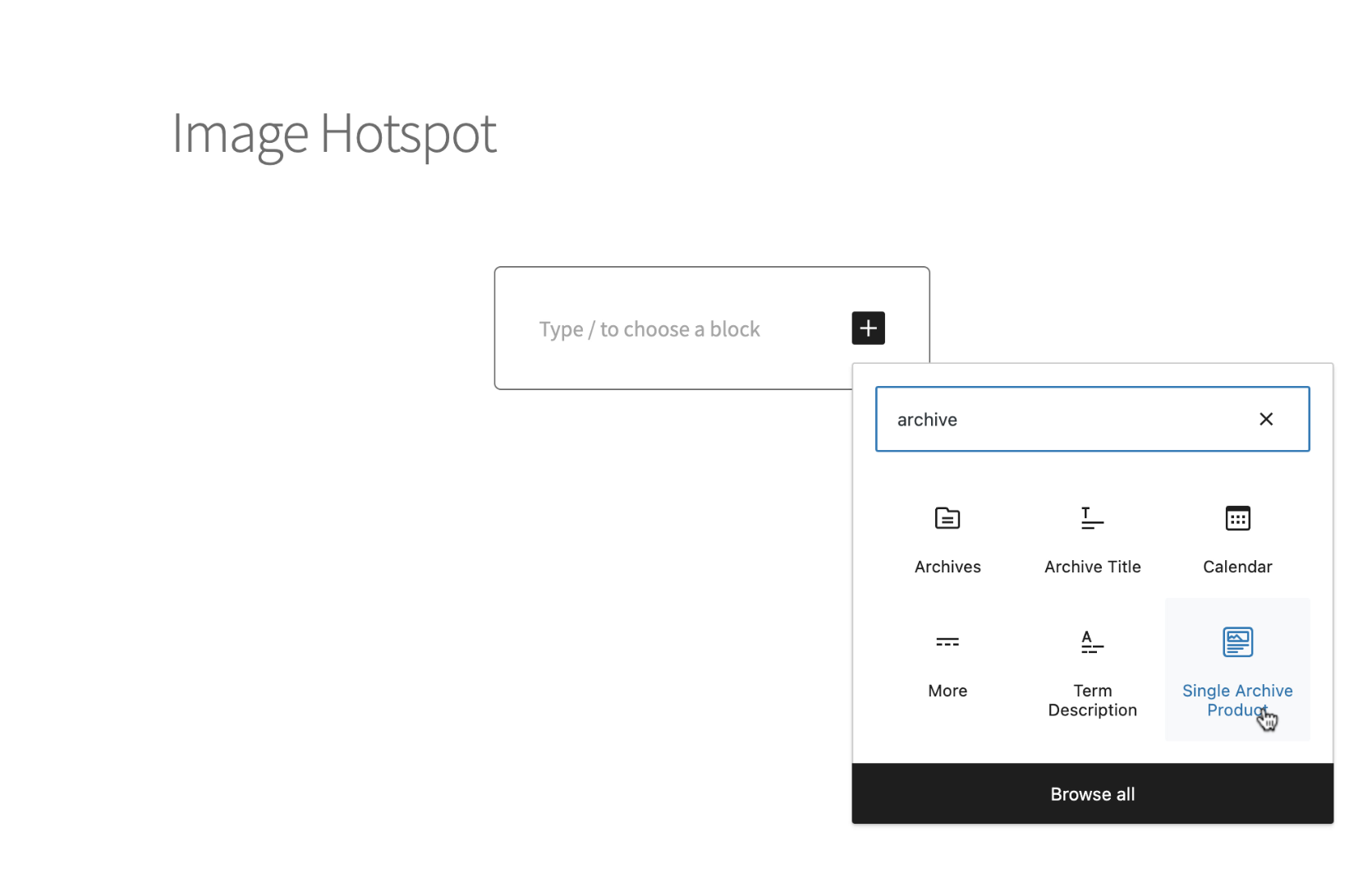
Task: Insert the More block
Action: [x=948, y=669]
